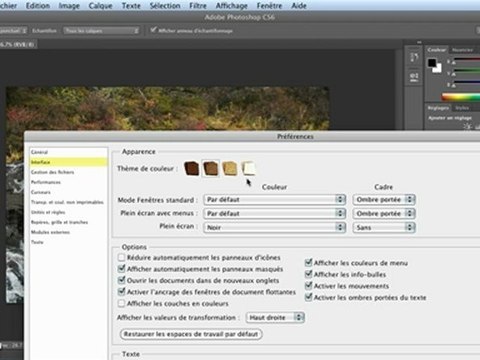Open the Échantillon dropdown in options bar
Viewport: 480px width, 360px height.
(101, 31)
